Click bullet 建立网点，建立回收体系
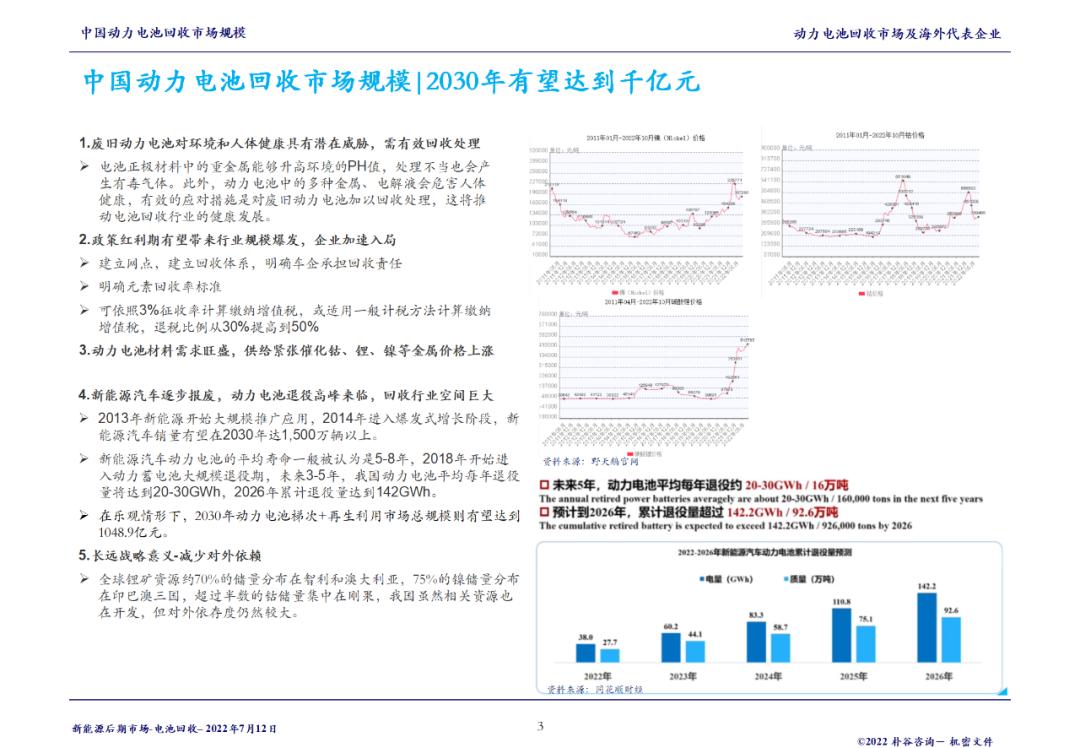1080x748 pixels. tap(251, 263)
